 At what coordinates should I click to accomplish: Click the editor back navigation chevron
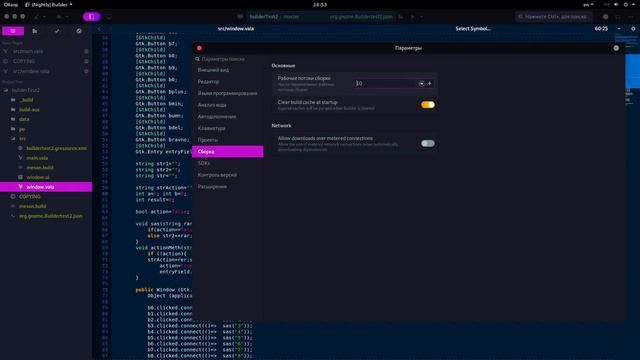pos(99,29)
